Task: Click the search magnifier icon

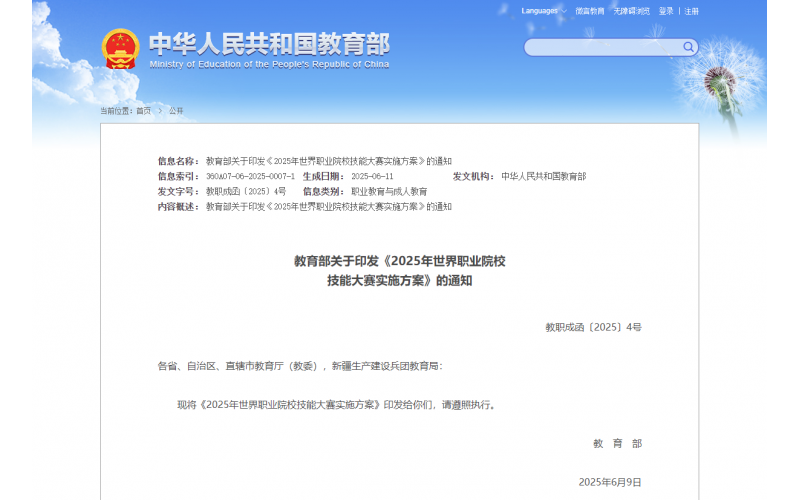Action: click(688, 47)
